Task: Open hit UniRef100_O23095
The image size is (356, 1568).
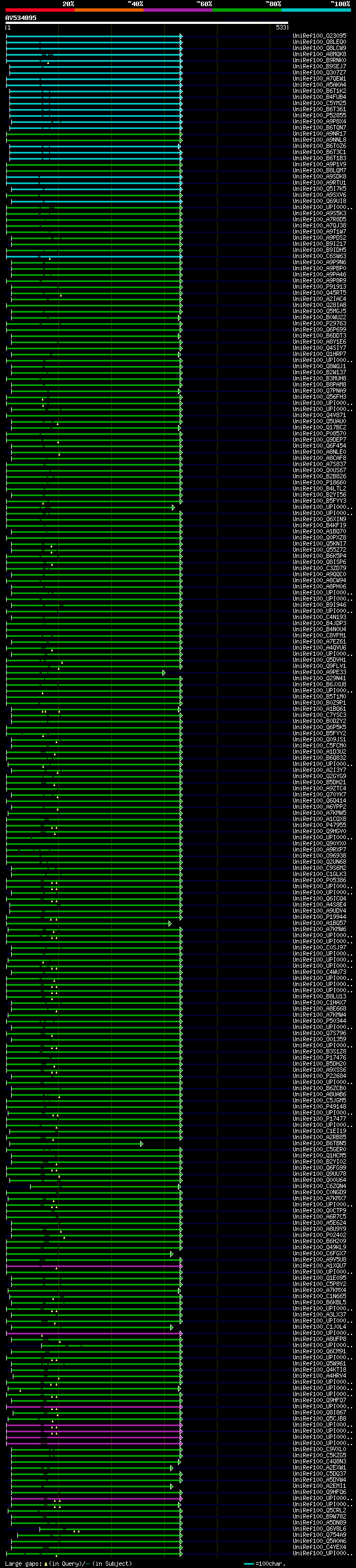Action: [319, 36]
